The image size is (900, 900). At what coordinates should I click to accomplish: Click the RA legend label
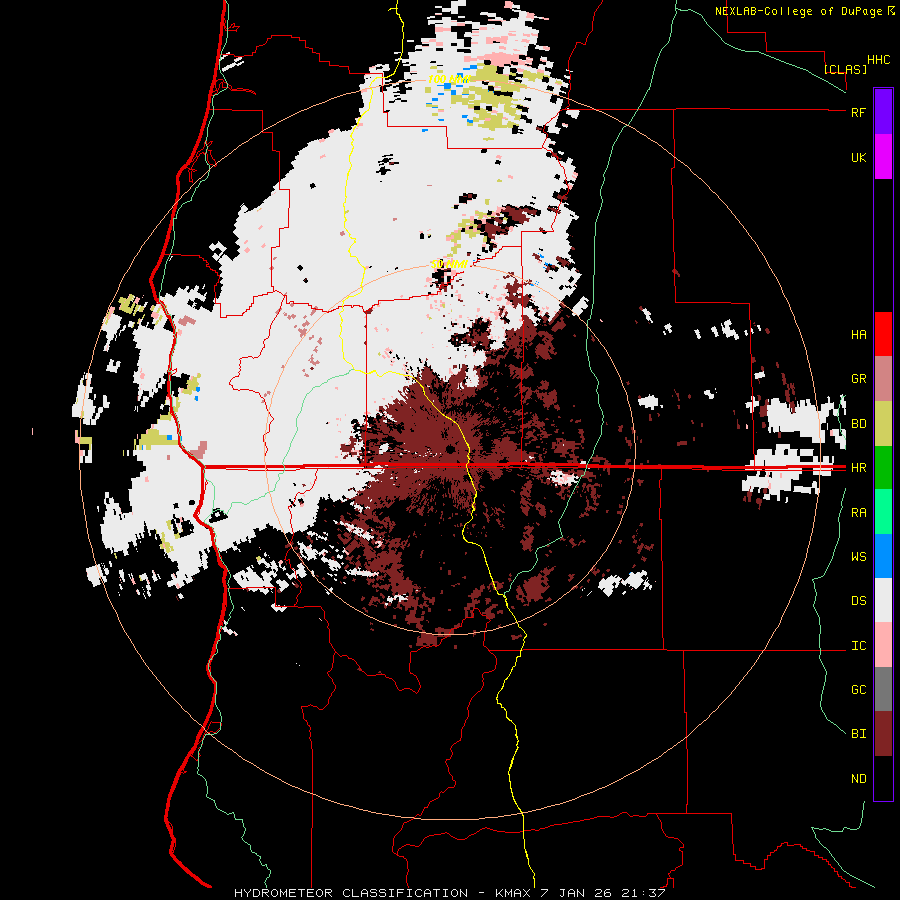[858, 513]
